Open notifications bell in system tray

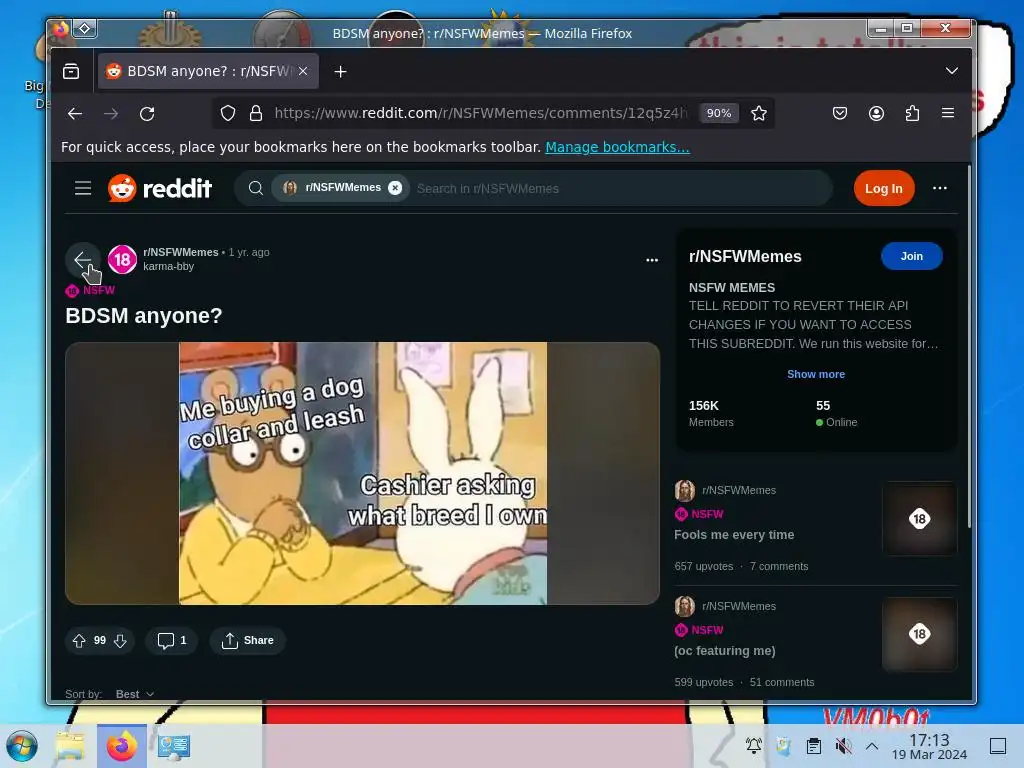[754, 746]
